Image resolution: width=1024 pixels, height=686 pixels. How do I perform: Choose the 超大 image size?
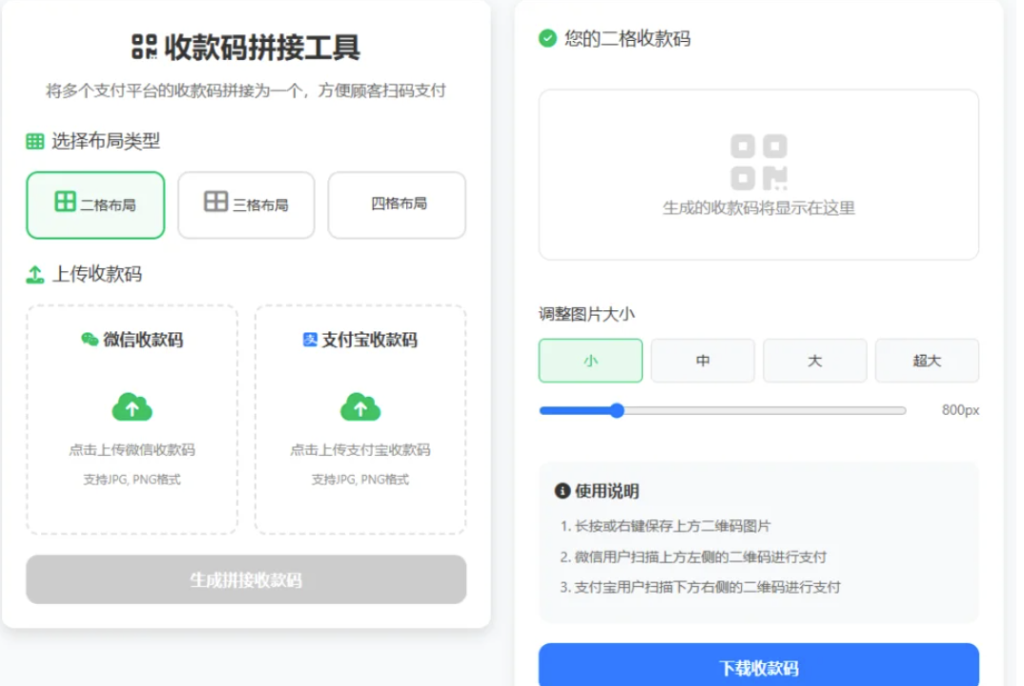click(927, 361)
